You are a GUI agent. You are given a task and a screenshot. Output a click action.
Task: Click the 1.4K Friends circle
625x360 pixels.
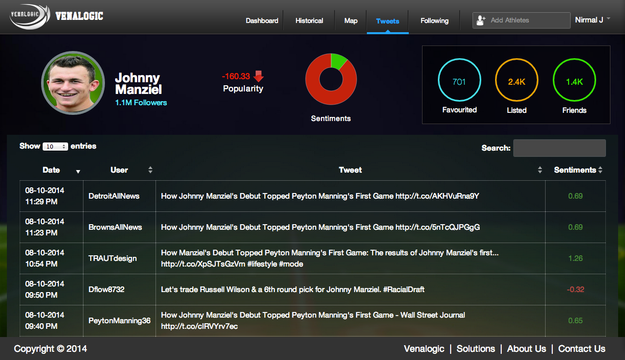pos(574,80)
